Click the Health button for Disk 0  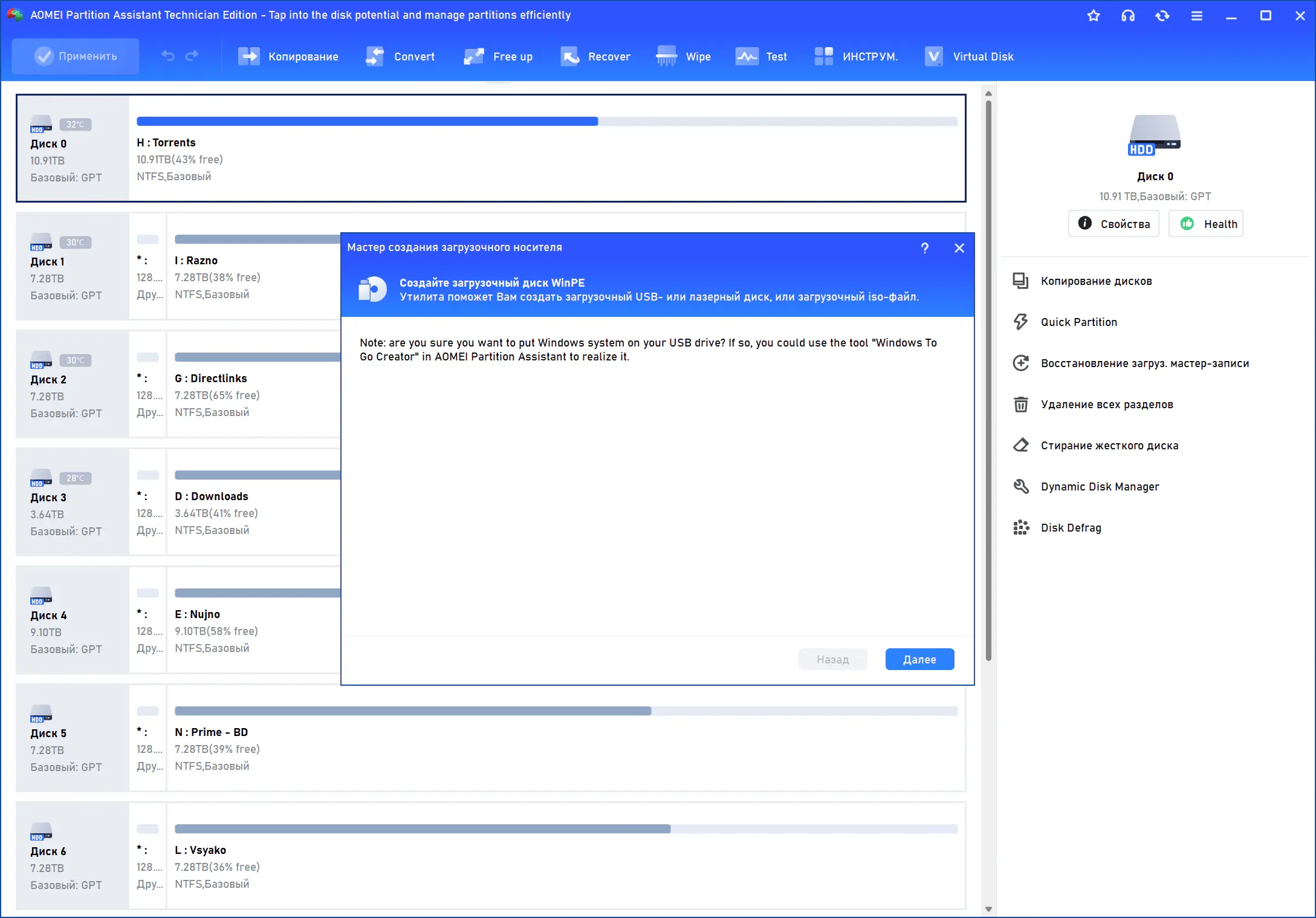pos(1205,224)
